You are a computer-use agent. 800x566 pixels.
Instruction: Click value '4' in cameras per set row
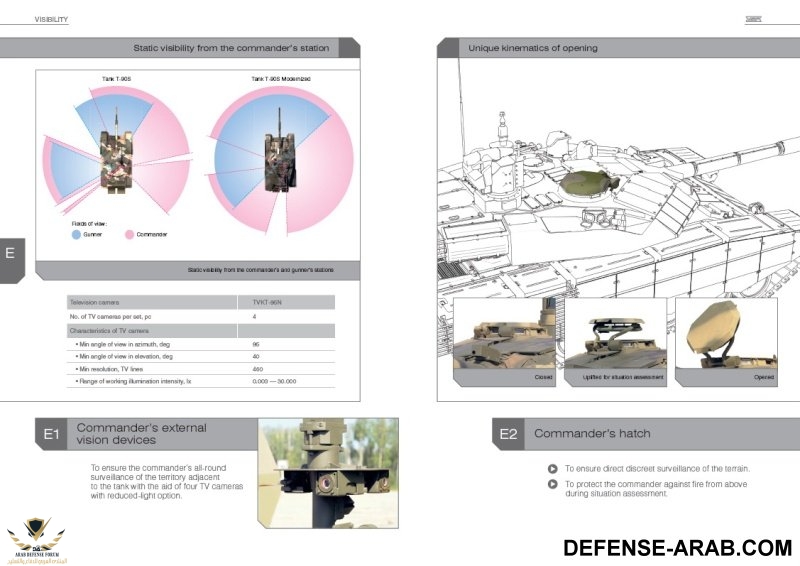(x=254, y=317)
